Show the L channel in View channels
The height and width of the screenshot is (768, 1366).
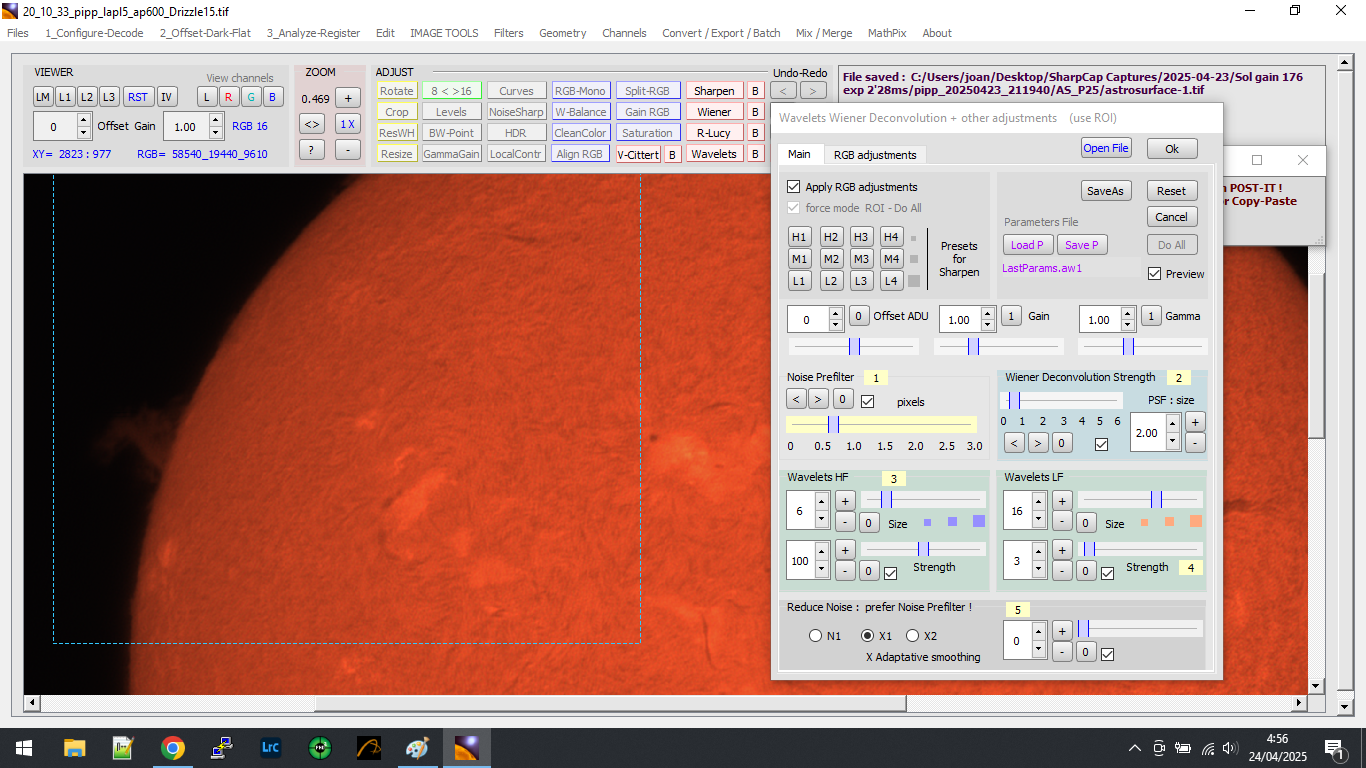206,97
